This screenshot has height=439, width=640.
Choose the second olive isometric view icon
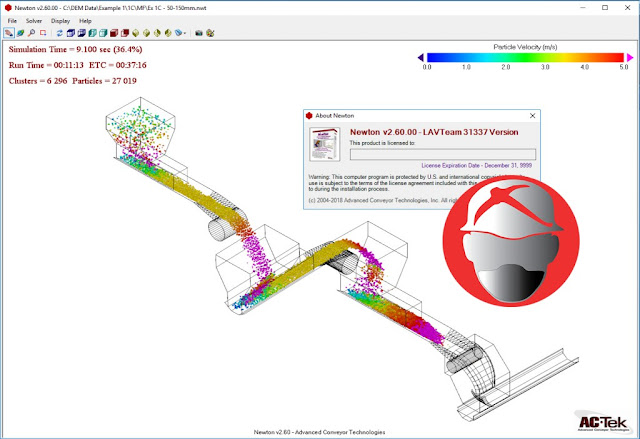[x=147, y=33]
